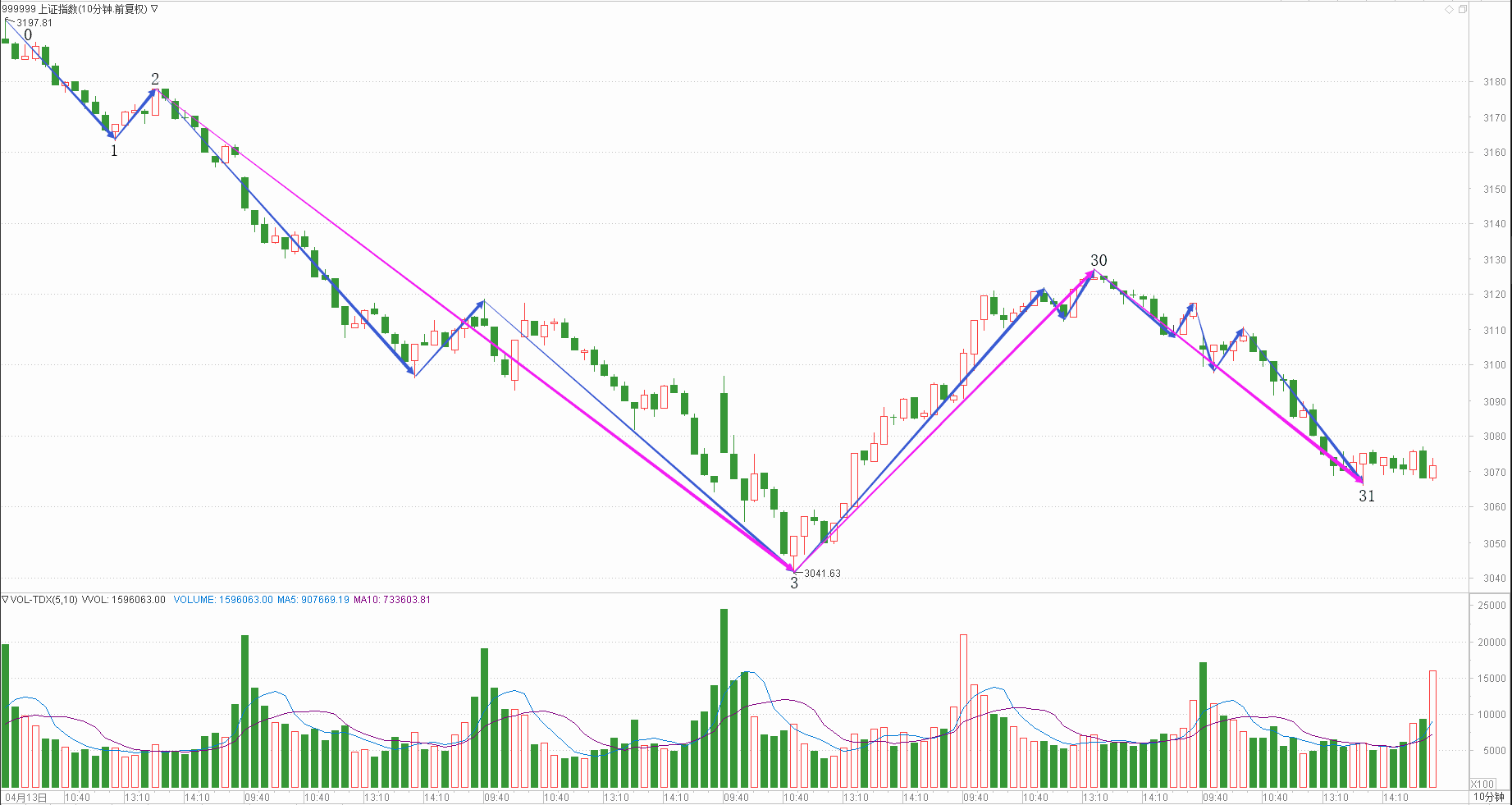Select the VOLUME: 1596063.00 legend value

[x=223, y=600]
